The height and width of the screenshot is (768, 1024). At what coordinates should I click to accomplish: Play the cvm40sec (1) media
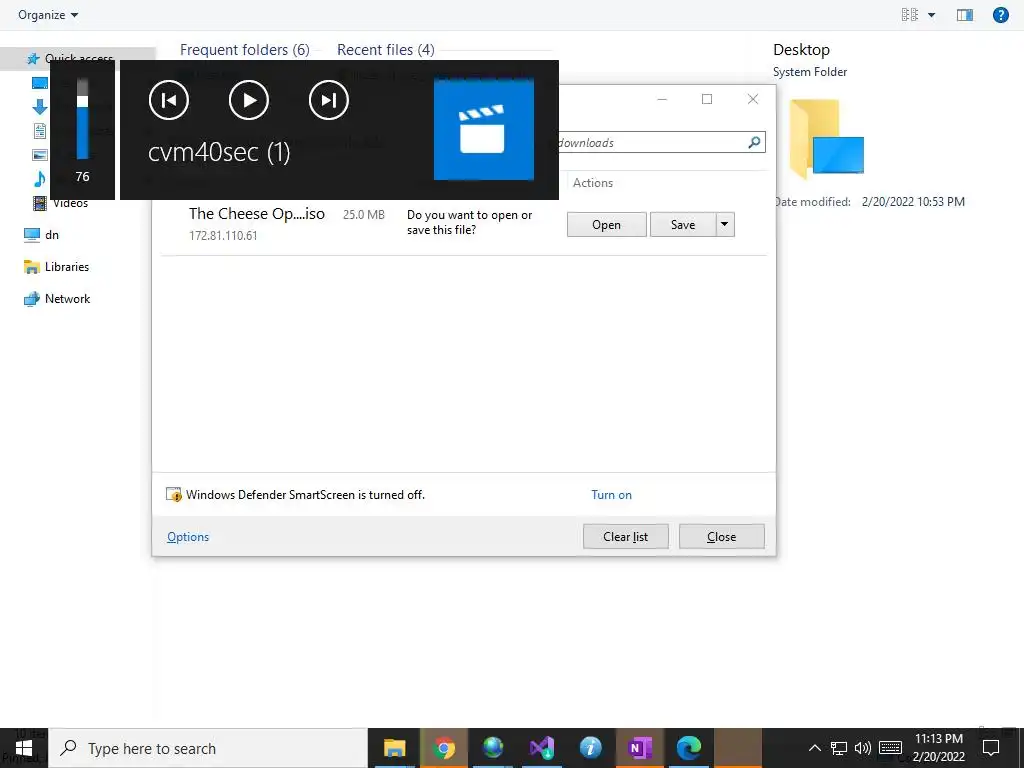249,100
